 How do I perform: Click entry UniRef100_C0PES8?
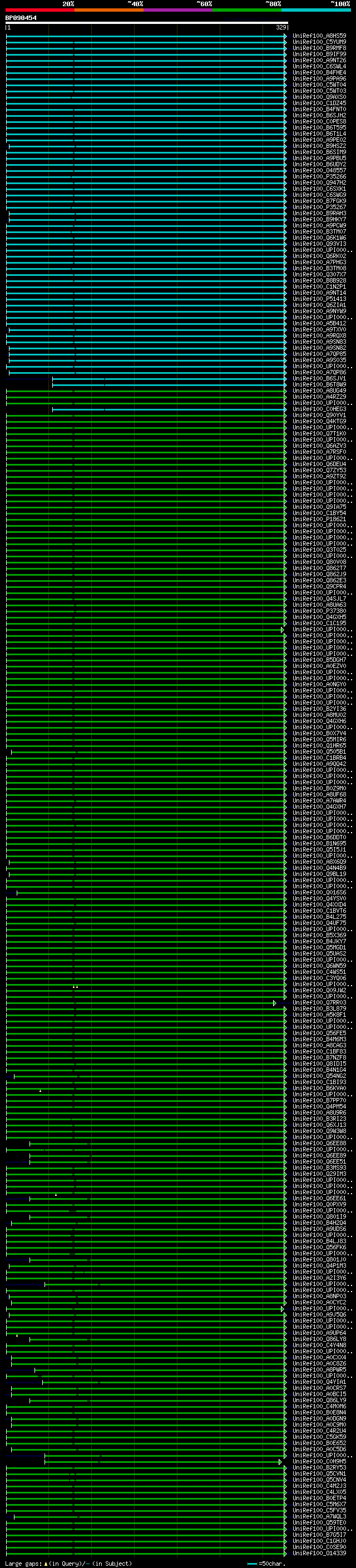click(319, 122)
